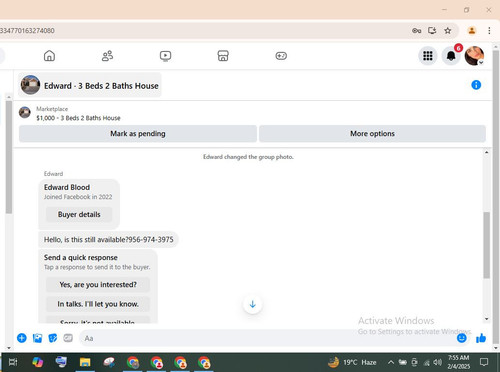Open notifications bell with 6 badge
The image size is (500, 372).
tap(451, 56)
